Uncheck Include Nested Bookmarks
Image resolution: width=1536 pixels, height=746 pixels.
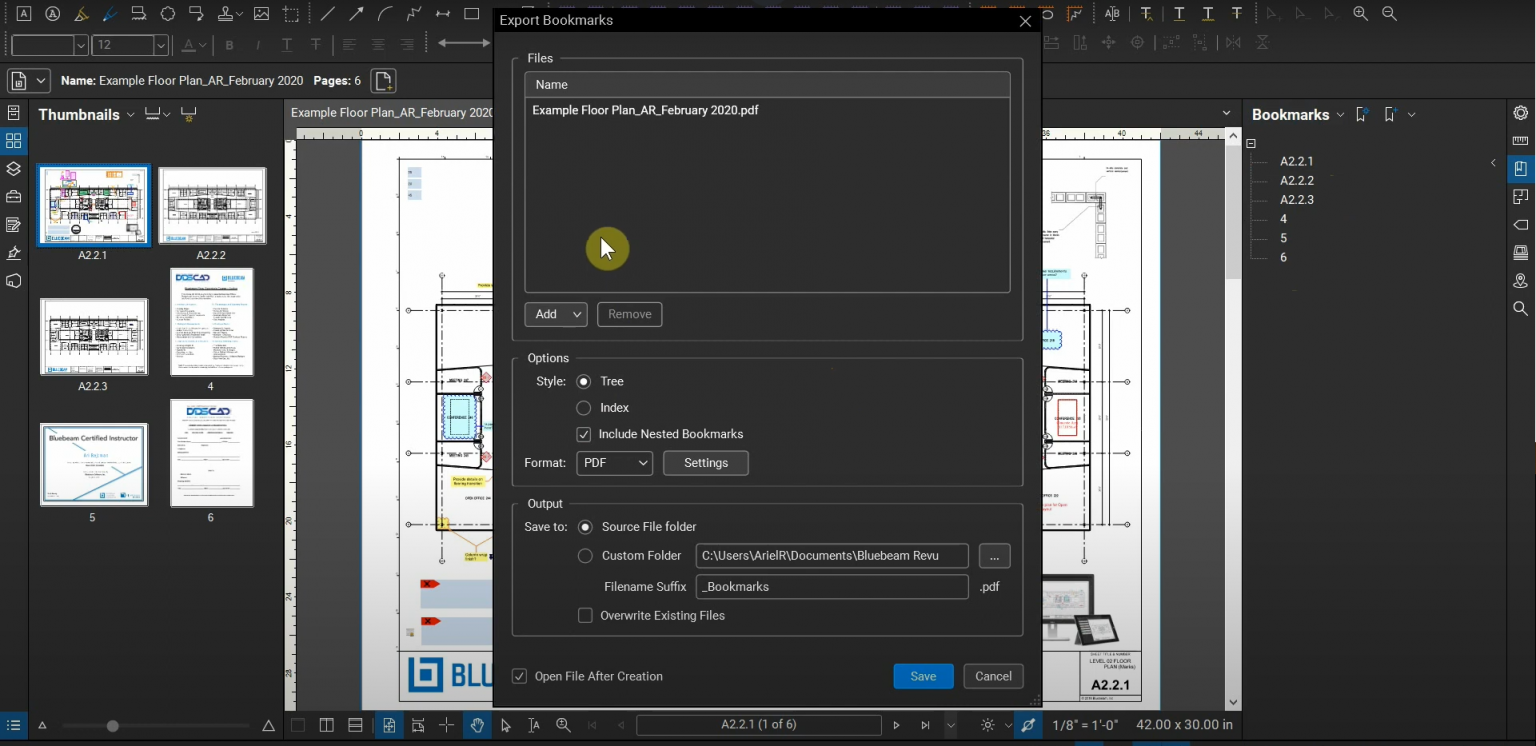583,434
